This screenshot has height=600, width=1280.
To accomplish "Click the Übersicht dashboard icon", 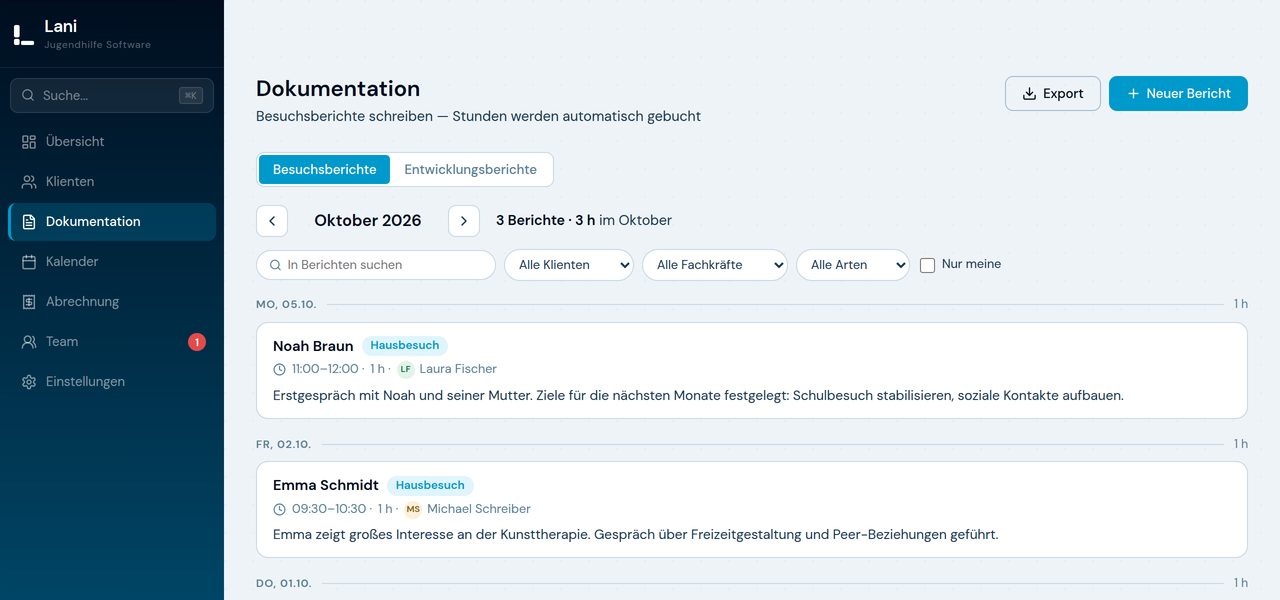I will 29,142.
